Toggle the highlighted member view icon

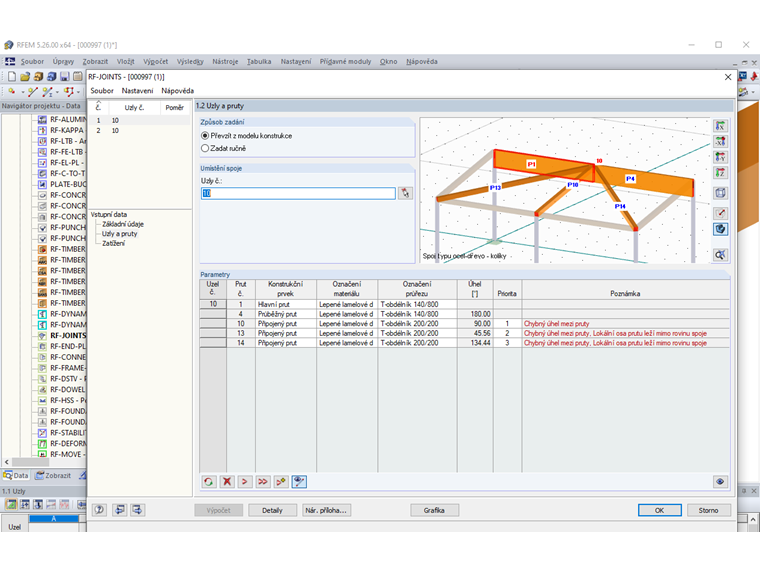tap(299, 482)
